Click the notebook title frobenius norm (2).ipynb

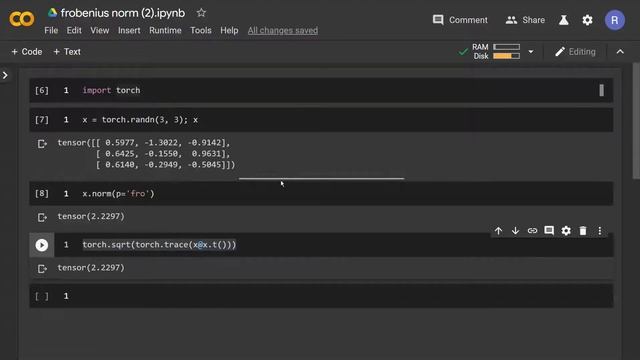123,13
